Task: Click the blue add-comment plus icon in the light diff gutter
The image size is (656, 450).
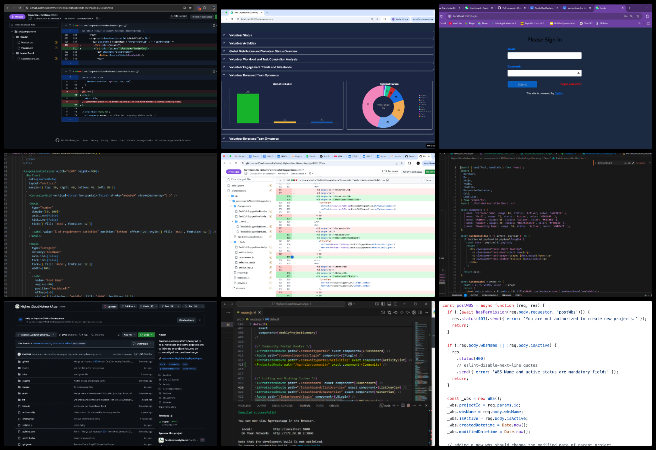Action: (292, 257)
